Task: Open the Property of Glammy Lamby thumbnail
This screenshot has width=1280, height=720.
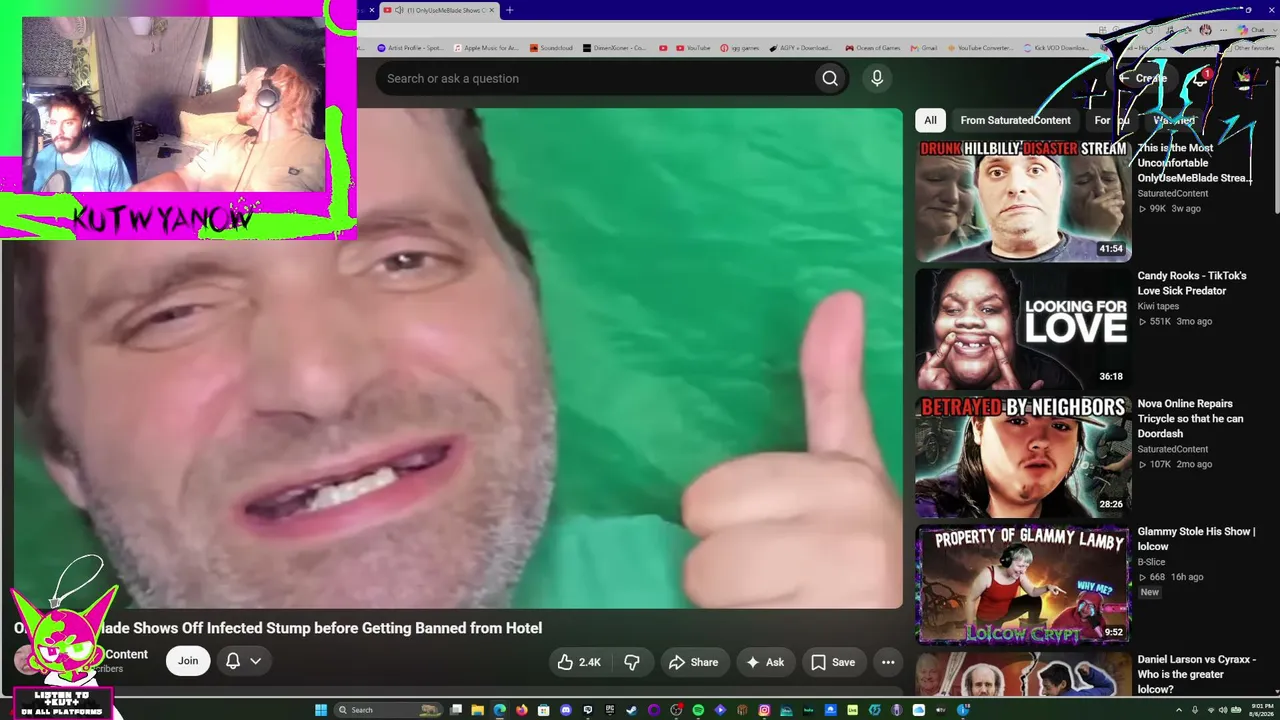Action: click(1023, 585)
